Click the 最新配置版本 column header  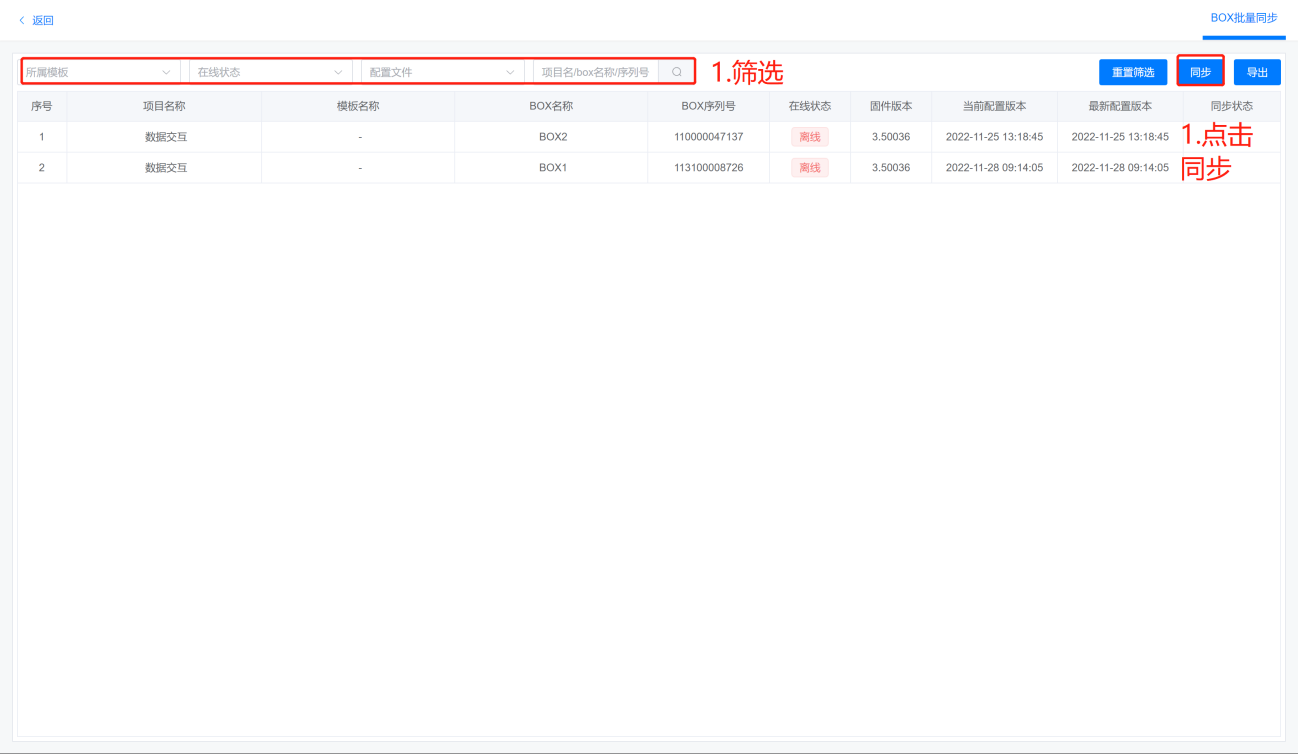[x=1120, y=106]
